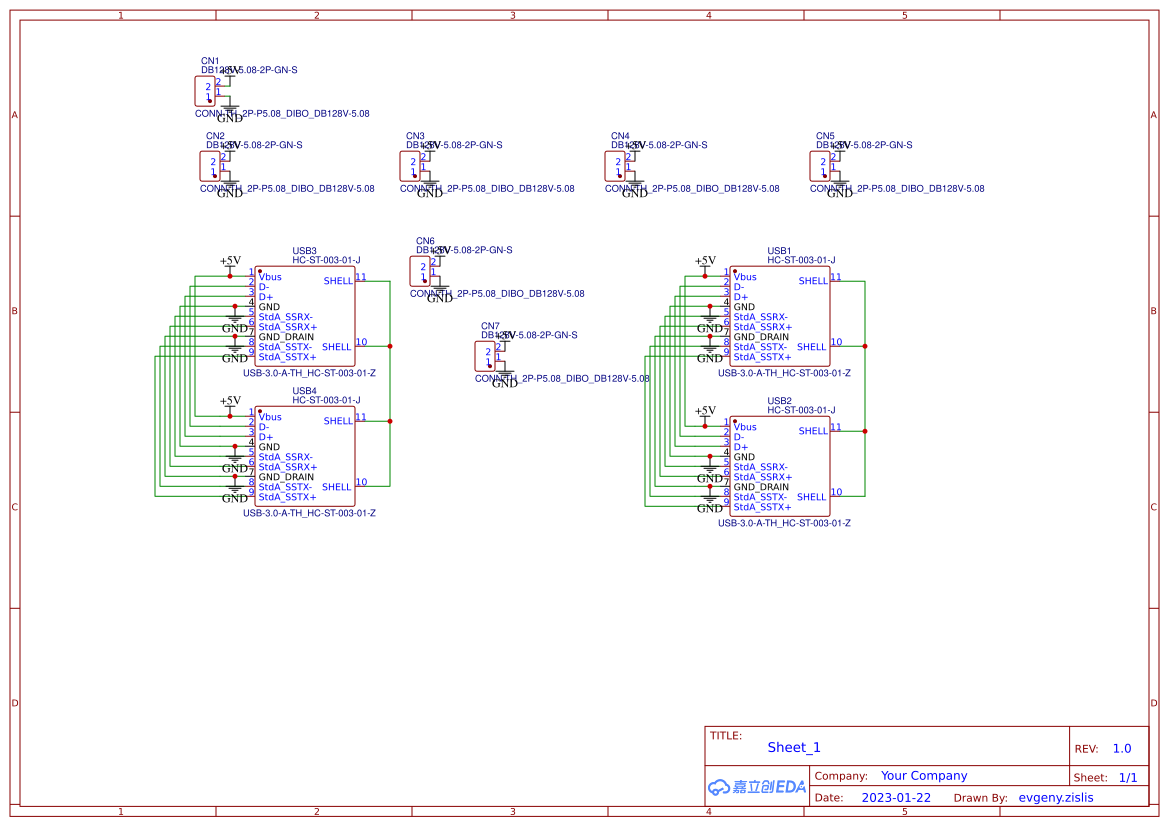This screenshot has height=827, width=1169.
Task: Select the Vbus pin label on USB2
Action: coord(745,427)
